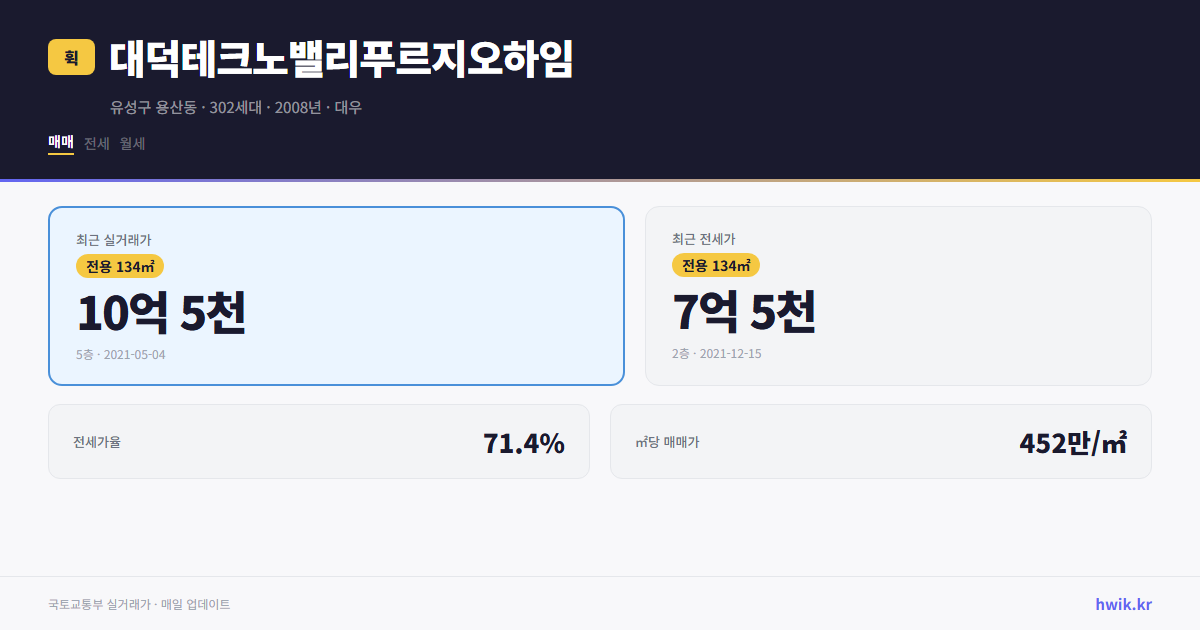Click the 2층 · 2021-12-15 date text

(715, 353)
